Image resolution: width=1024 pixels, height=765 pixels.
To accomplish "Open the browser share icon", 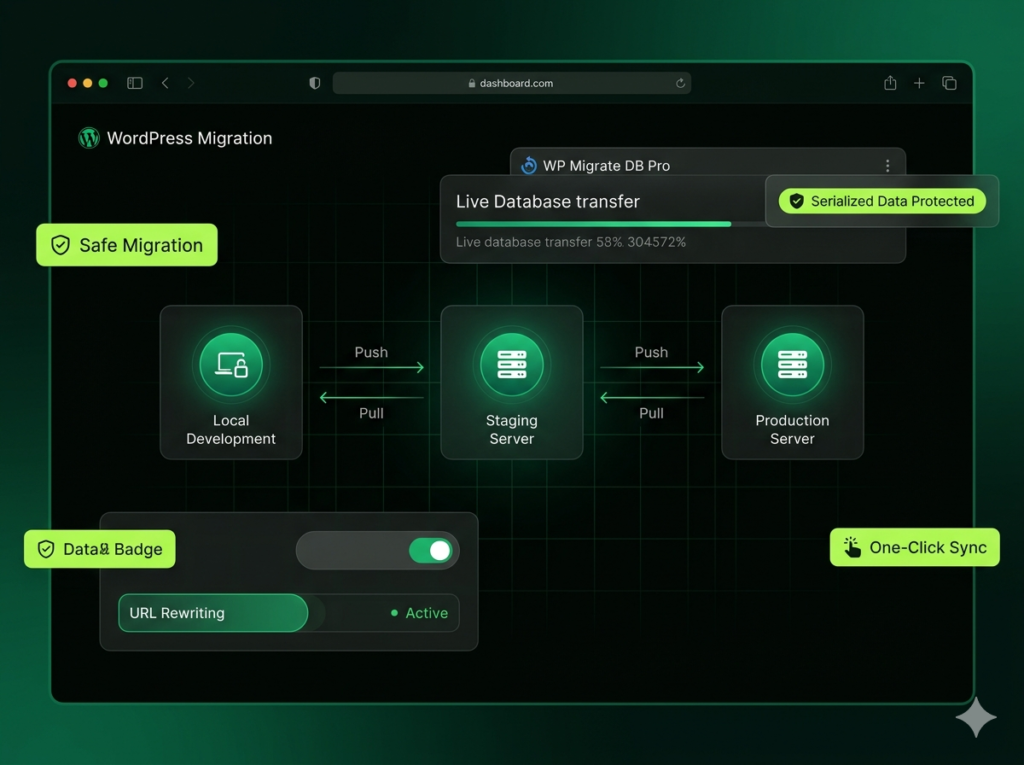I will pos(889,82).
